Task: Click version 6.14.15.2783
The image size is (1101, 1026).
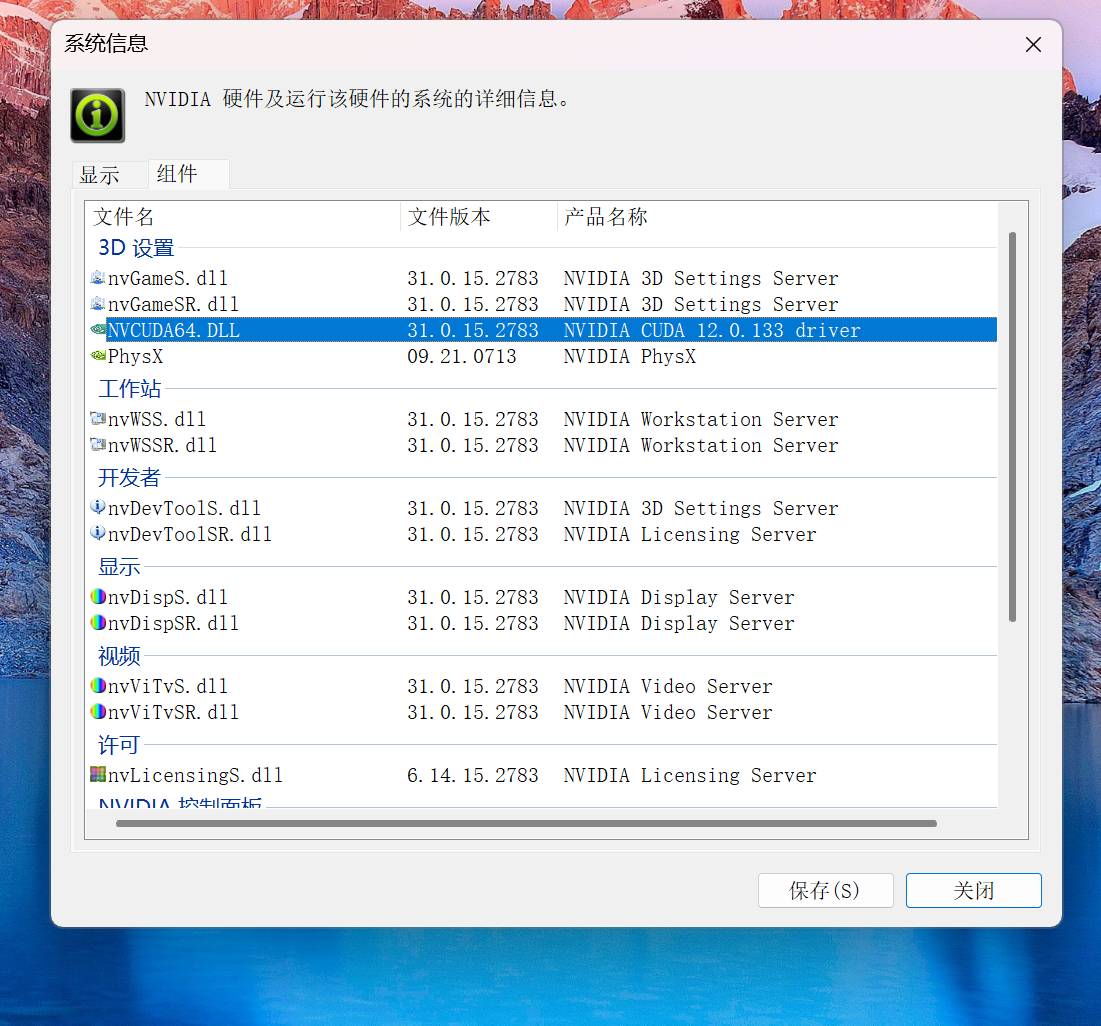Action: point(473,775)
